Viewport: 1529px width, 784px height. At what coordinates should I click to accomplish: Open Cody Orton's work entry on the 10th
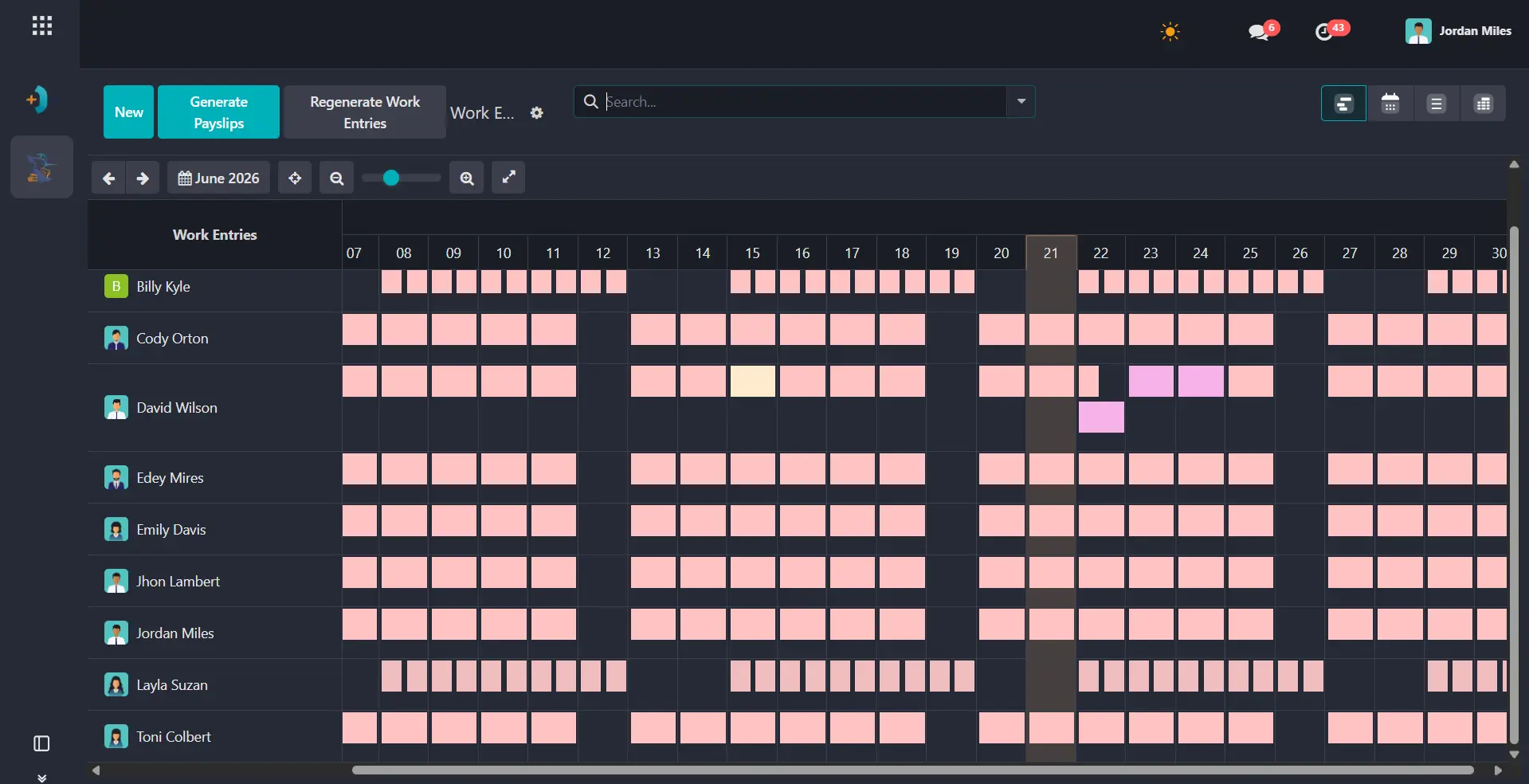[504, 329]
